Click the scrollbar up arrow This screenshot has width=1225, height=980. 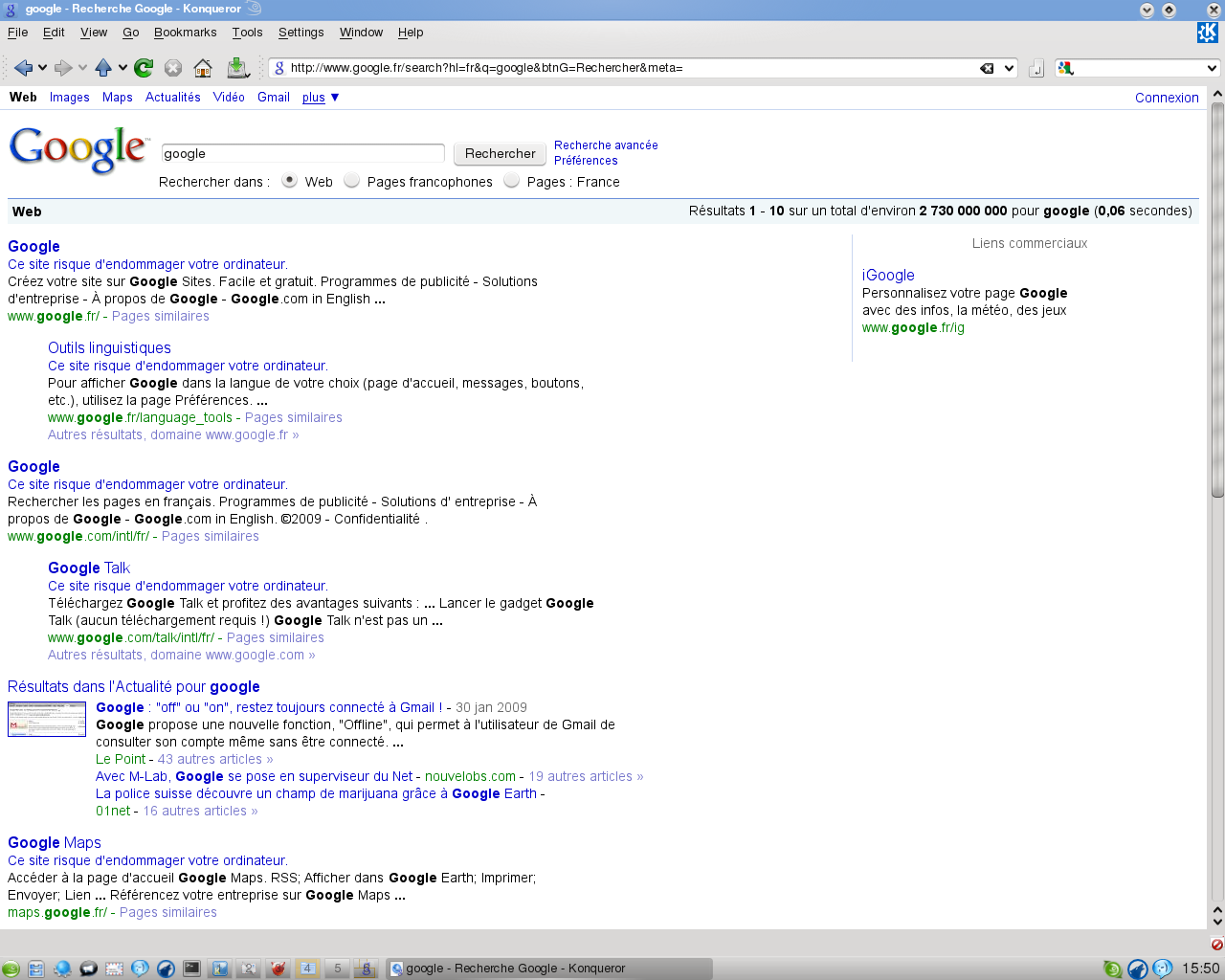tap(1217, 94)
